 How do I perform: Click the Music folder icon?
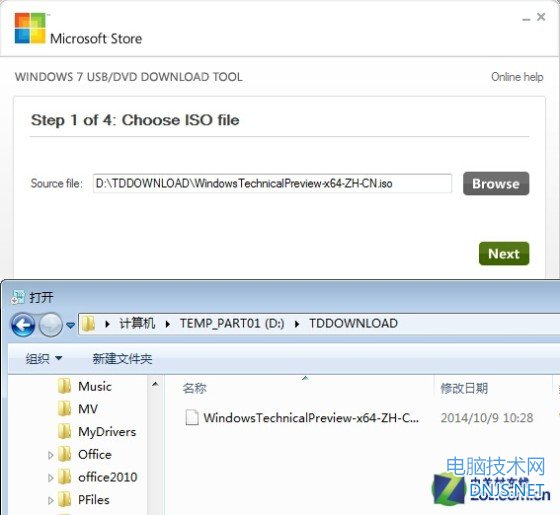click(65, 386)
